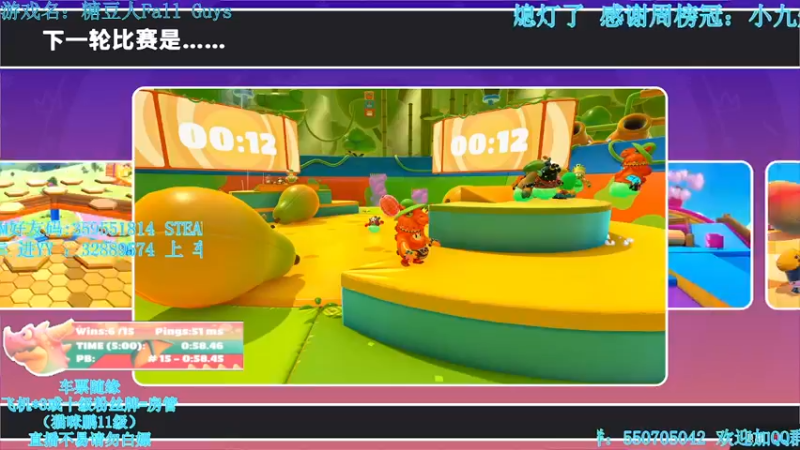Click the pink dragon icon in stats overlay
Image resolution: width=800 pixels, height=450 pixels.
click(x=37, y=346)
